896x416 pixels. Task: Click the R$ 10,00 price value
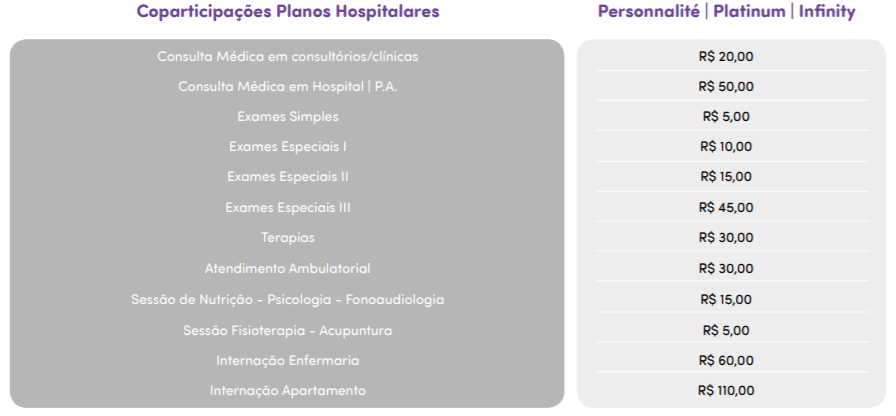pyautogui.click(x=726, y=147)
